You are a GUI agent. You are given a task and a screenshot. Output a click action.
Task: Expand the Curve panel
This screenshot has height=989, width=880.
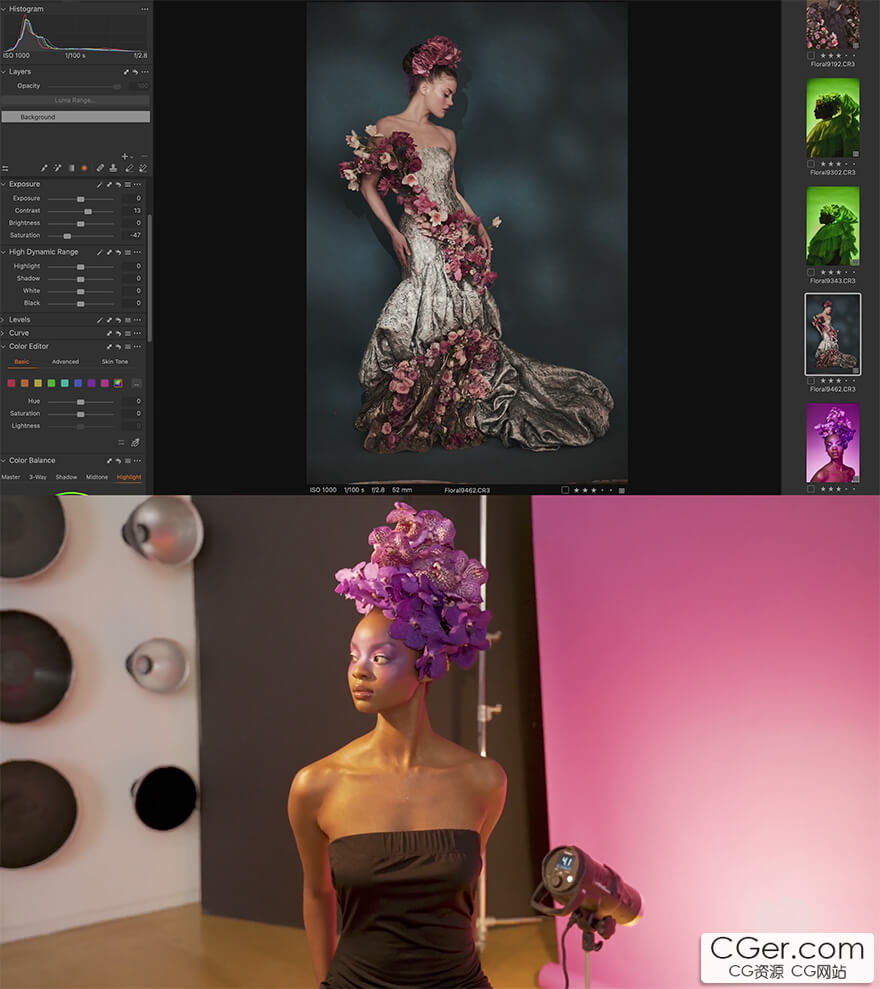pos(4,333)
